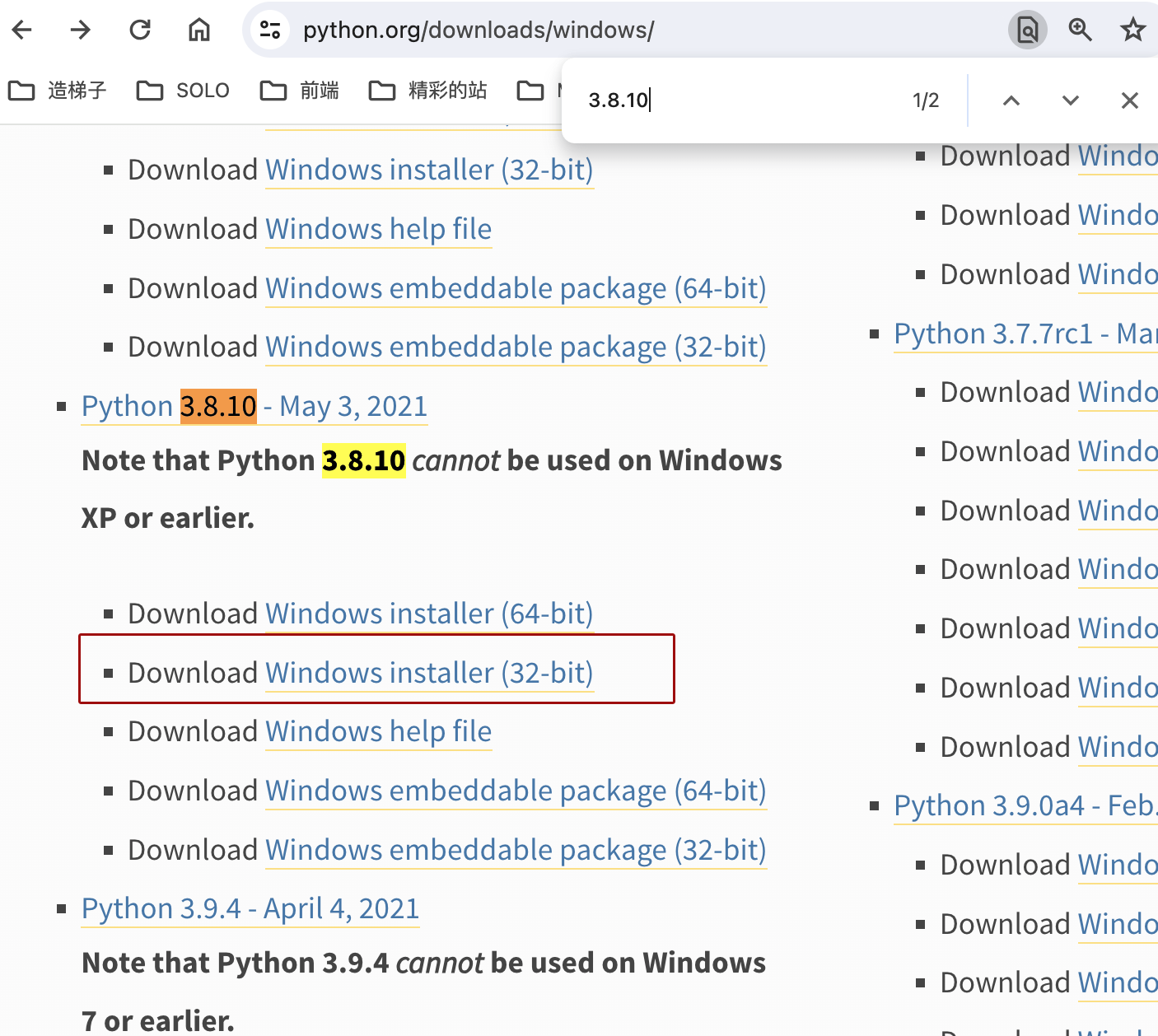Viewport: 1158px width, 1036px height.
Task: Click 64-bit embeddable package above Python 3.8.10 heading
Action: click(x=516, y=289)
